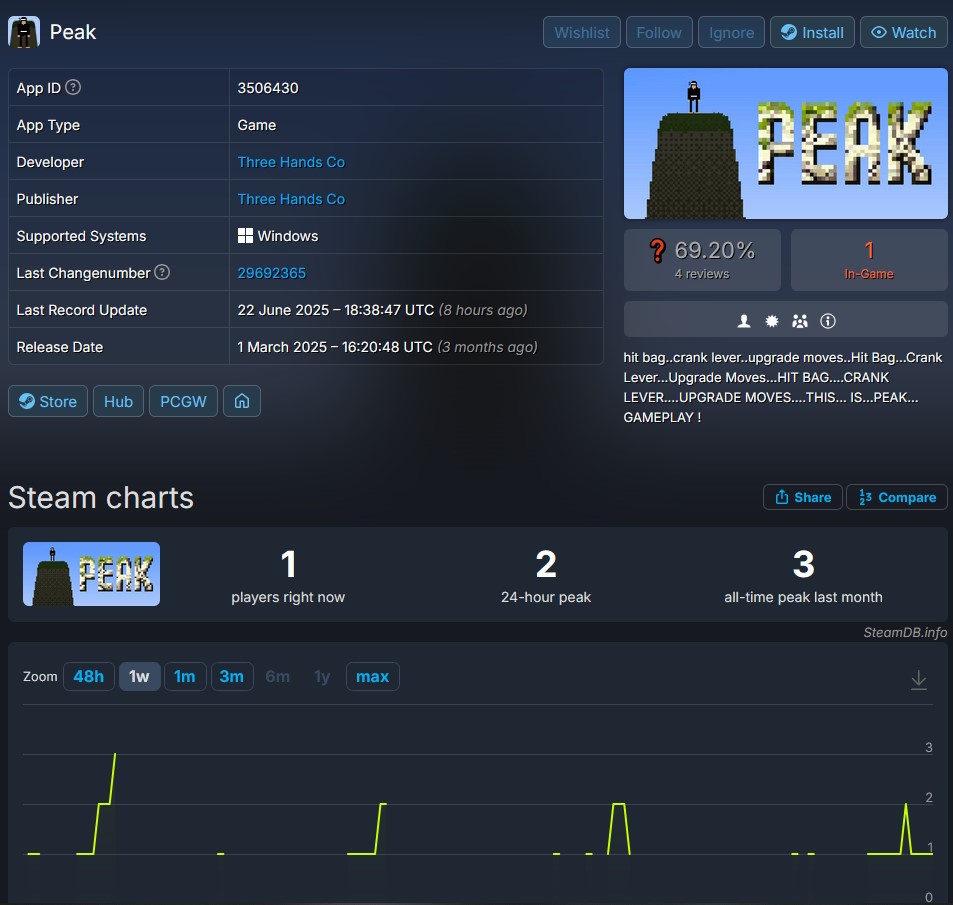The height and width of the screenshot is (905, 953).
Task: Click the info circle category icon
Action: (x=828, y=321)
